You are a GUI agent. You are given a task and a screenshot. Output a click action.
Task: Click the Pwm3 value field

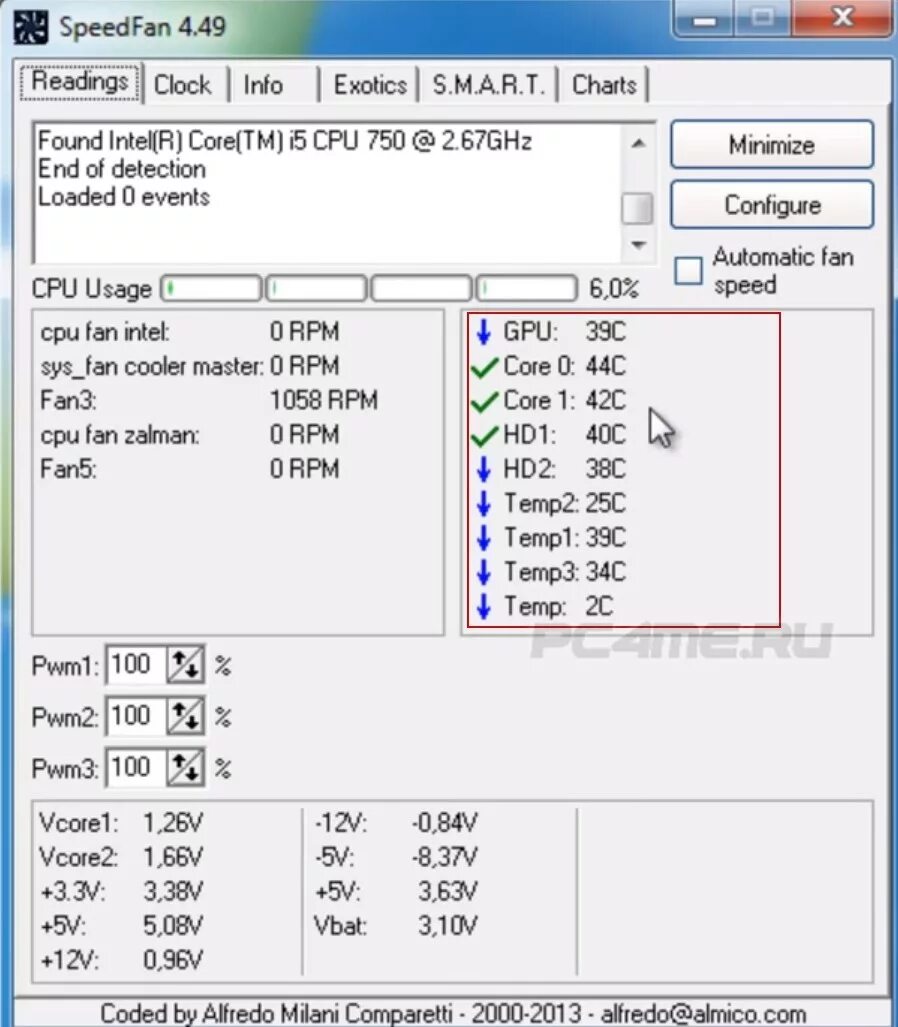(x=136, y=768)
